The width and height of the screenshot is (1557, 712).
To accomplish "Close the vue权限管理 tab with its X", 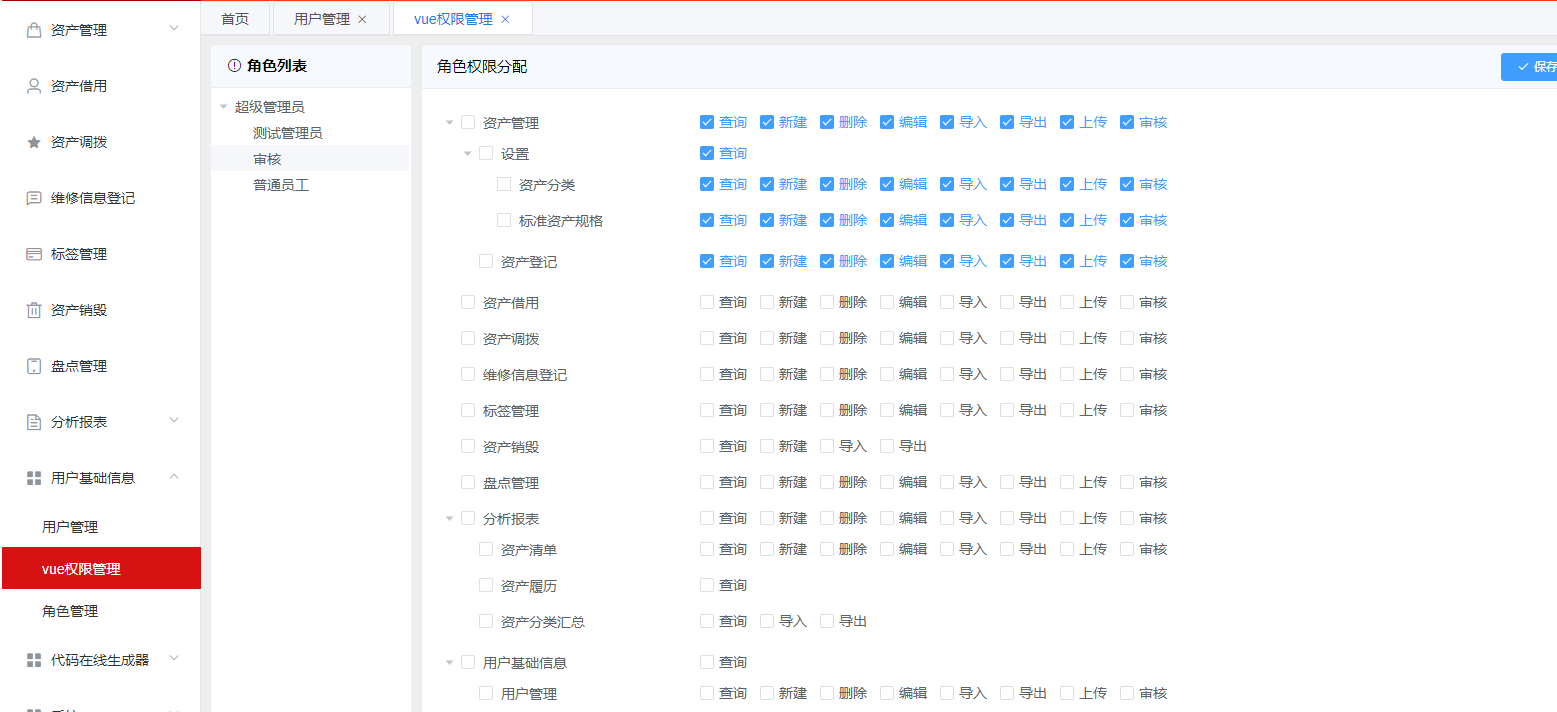I will (505, 19).
